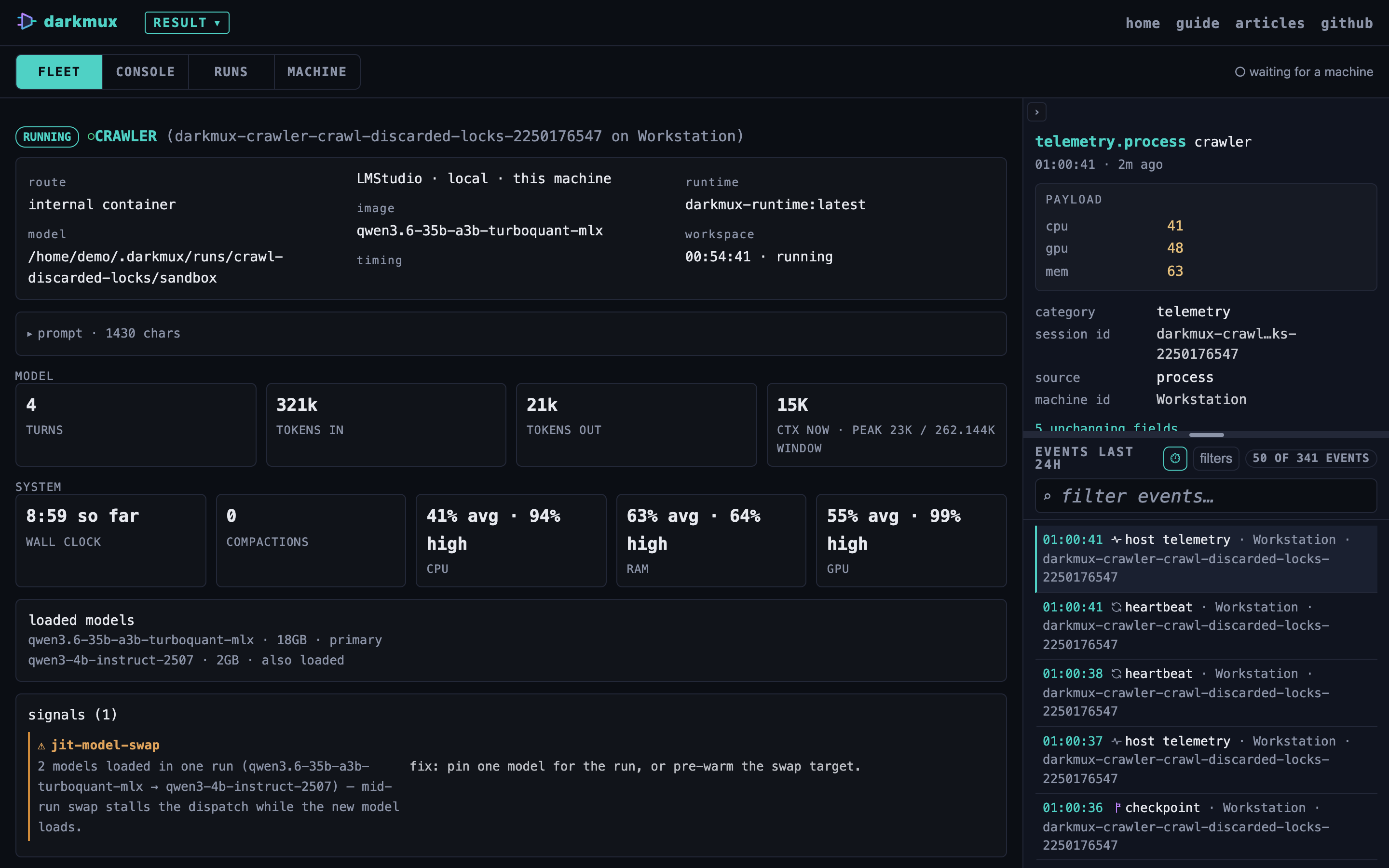Click the refresh icon on 01:00:41 heartbeat
Screen dimensions: 1389x868
(1116, 607)
